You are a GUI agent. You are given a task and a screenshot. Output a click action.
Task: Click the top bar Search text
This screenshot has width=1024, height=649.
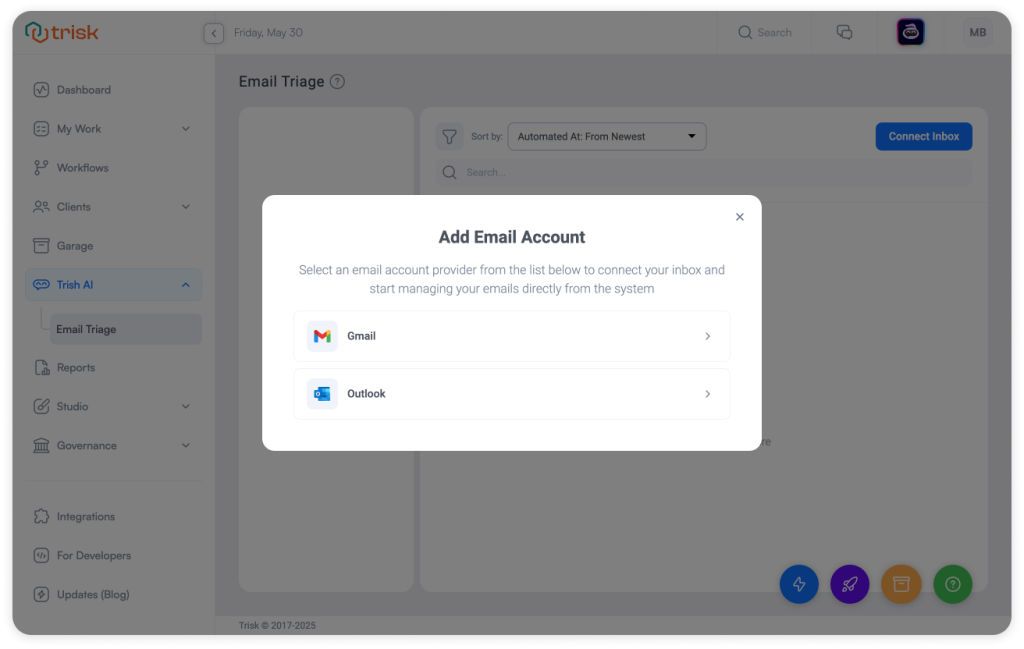pyautogui.click(x=774, y=33)
